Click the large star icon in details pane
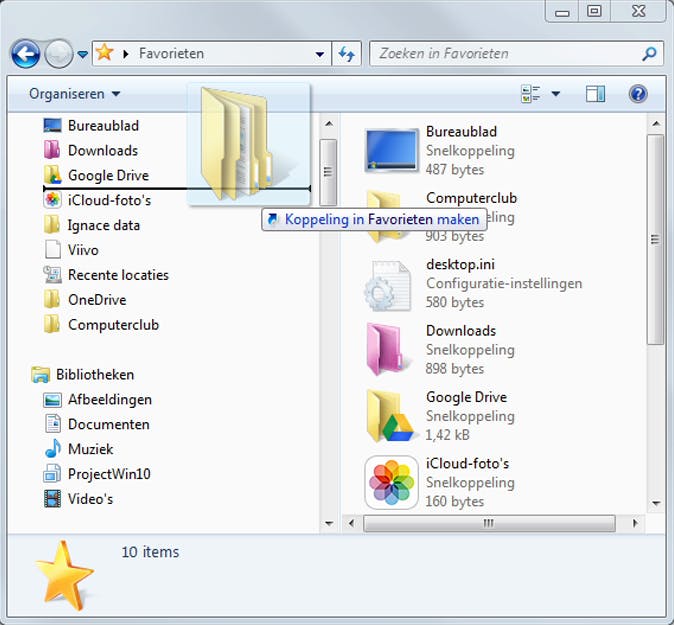This screenshot has height=625, width=674. pos(64,575)
